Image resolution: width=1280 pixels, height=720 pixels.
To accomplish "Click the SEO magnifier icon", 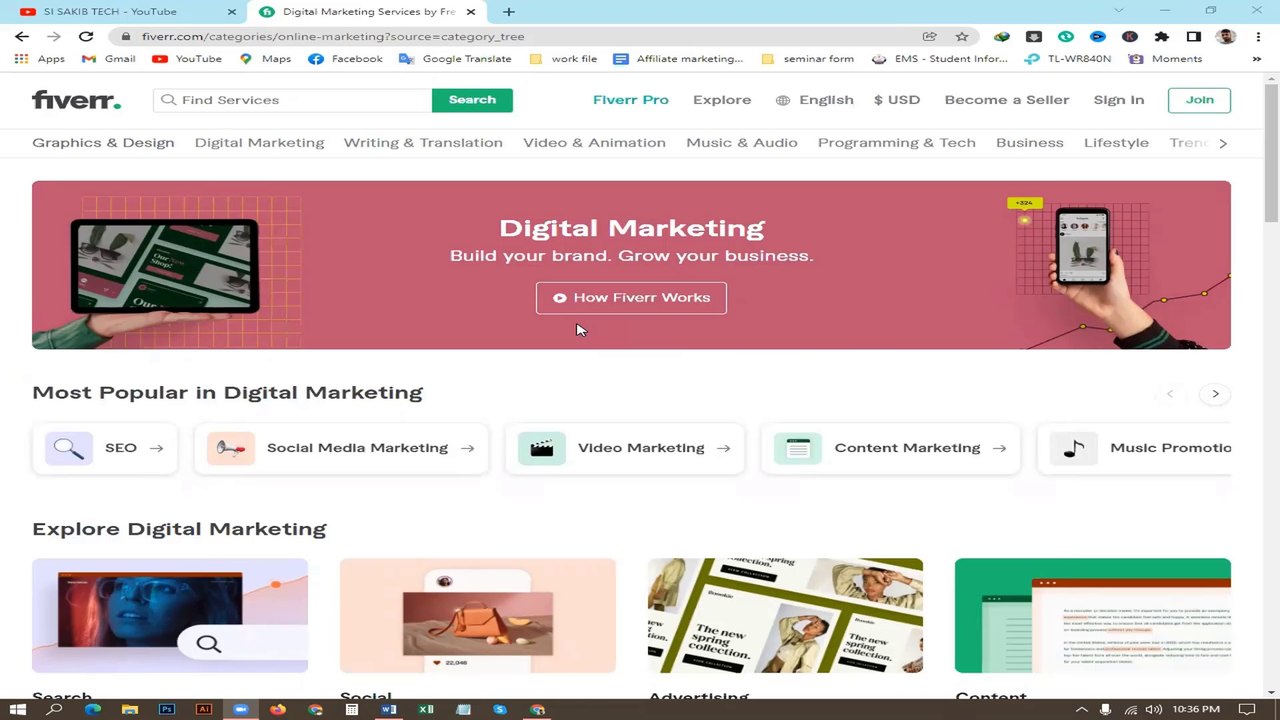I will 69,448.
